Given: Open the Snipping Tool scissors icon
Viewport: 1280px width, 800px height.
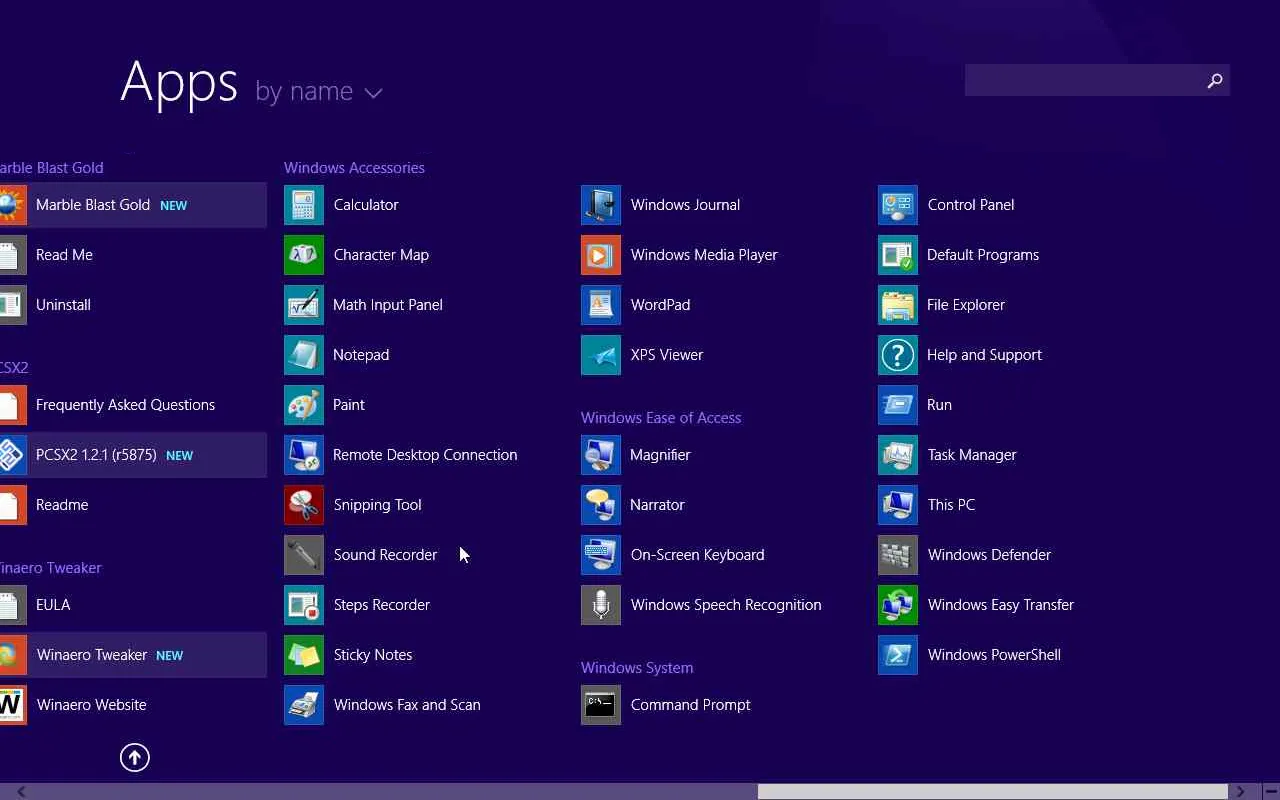Looking at the screenshot, I should (304, 505).
